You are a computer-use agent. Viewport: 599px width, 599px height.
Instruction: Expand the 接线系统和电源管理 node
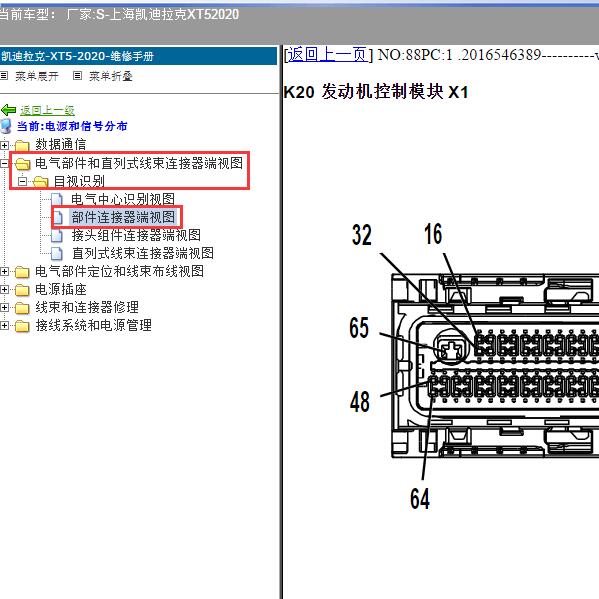point(4,325)
